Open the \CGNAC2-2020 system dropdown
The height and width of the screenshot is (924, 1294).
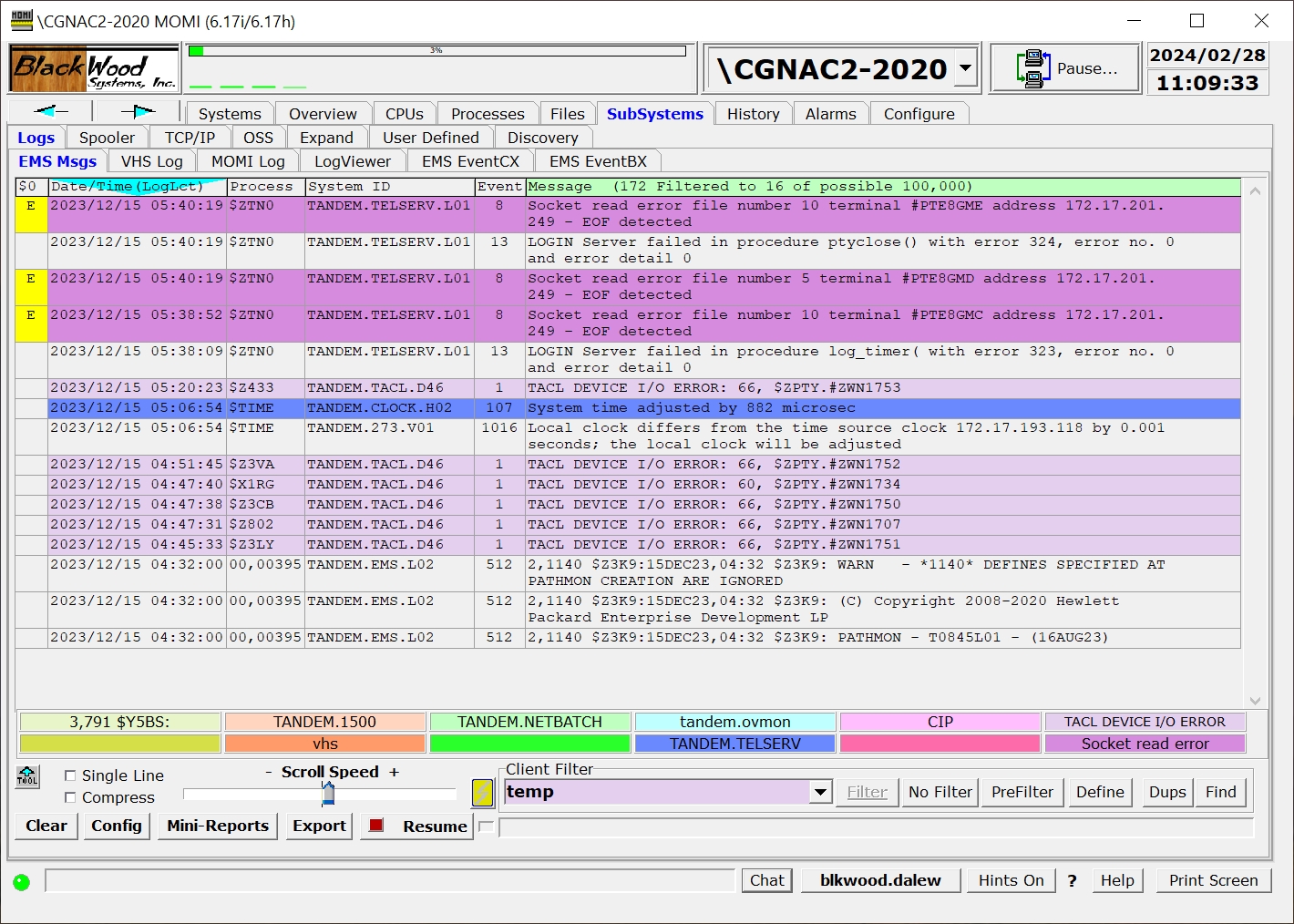click(965, 68)
